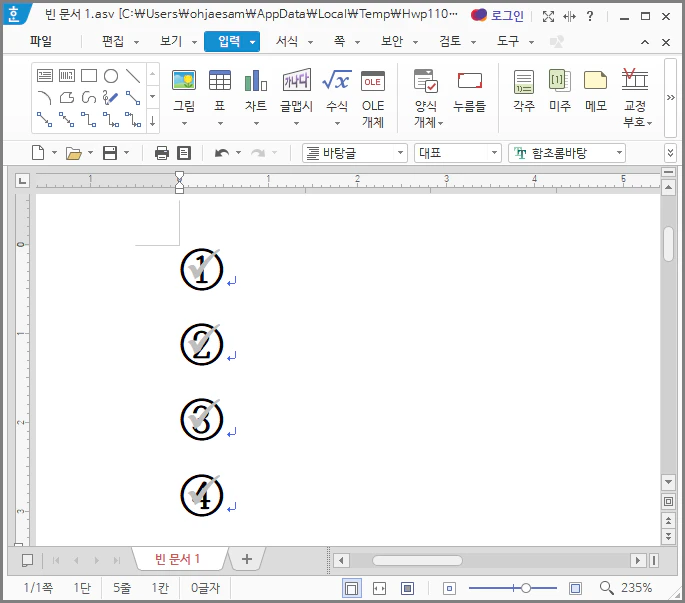The image size is (685, 603).
Task: Toggle full-page fit view mode
Action: (x=407, y=588)
